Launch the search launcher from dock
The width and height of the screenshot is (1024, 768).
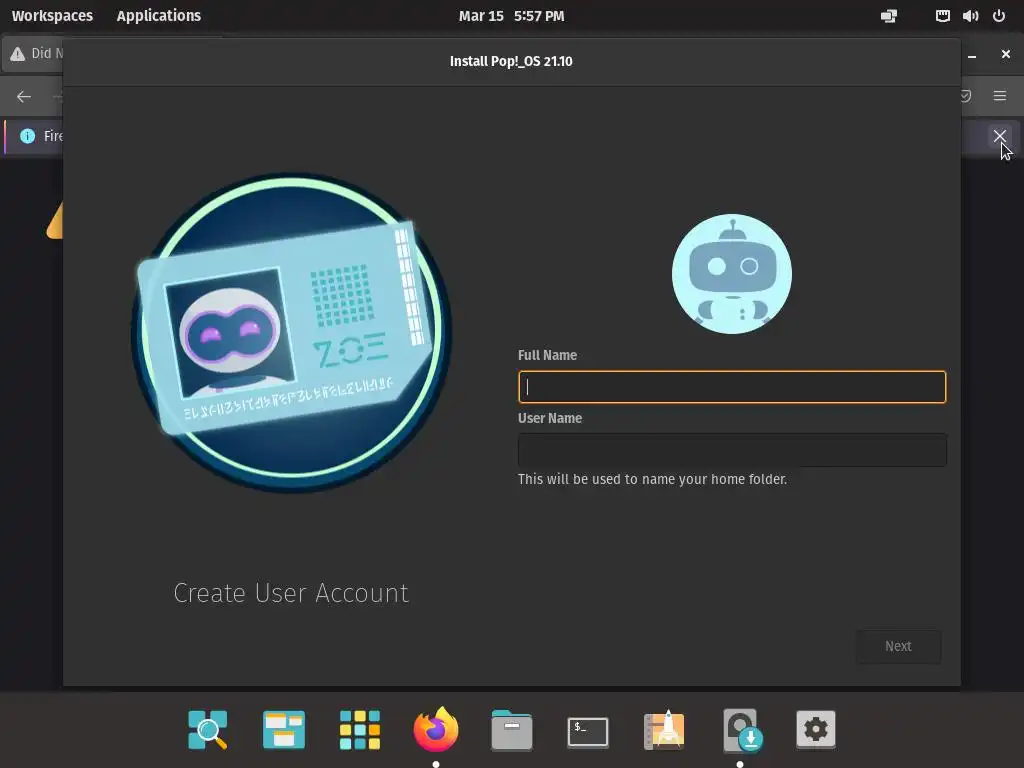tap(208, 729)
